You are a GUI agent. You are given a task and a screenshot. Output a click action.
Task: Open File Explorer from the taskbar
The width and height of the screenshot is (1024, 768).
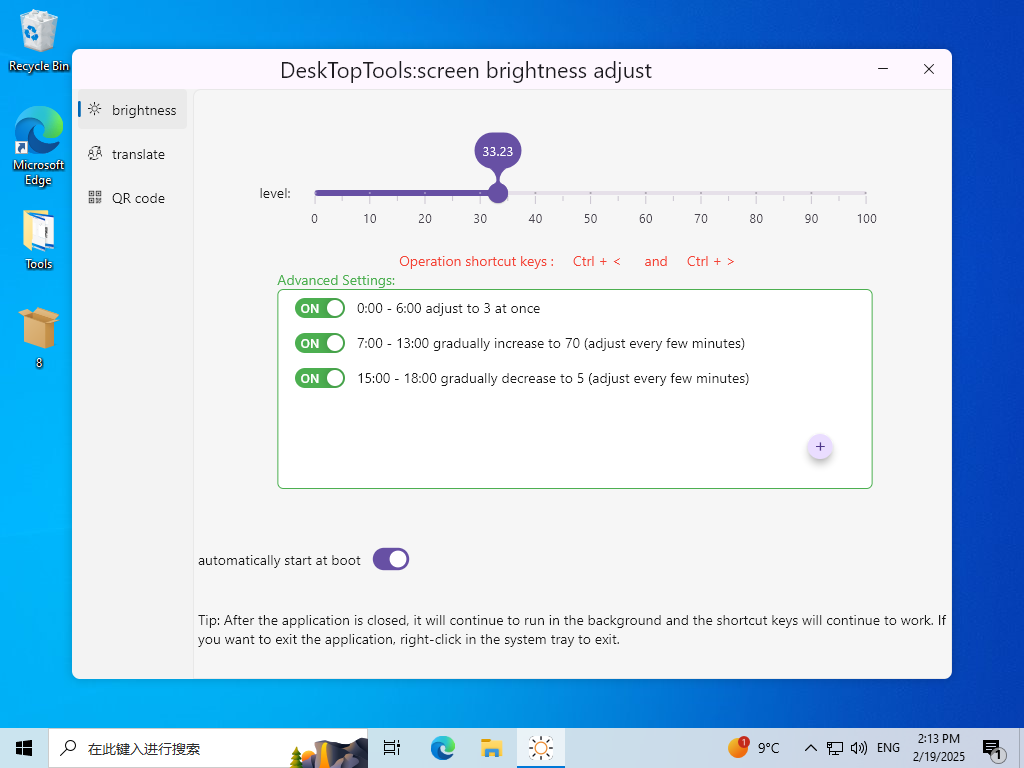click(x=491, y=747)
